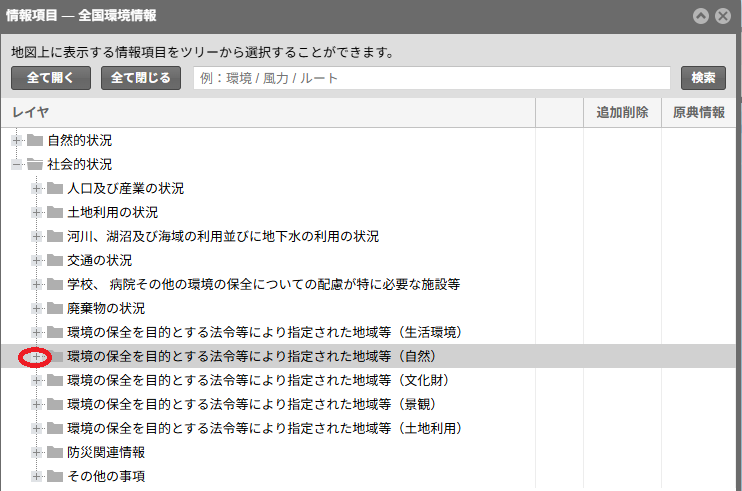
Task: Collapse the panel with the up-arrow icon
Action: [701, 16]
